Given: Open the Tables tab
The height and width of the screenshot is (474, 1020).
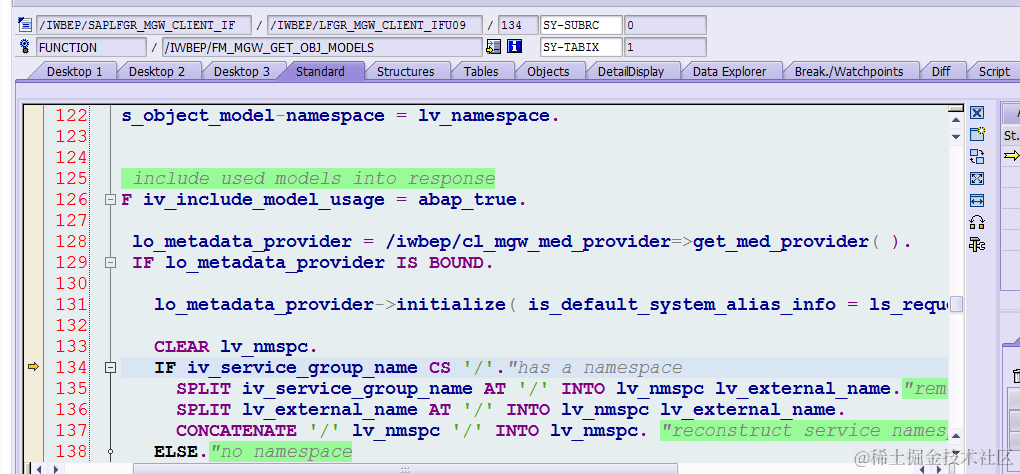Looking at the screenshot, I should pyautogui.click(x=481, y=72).
